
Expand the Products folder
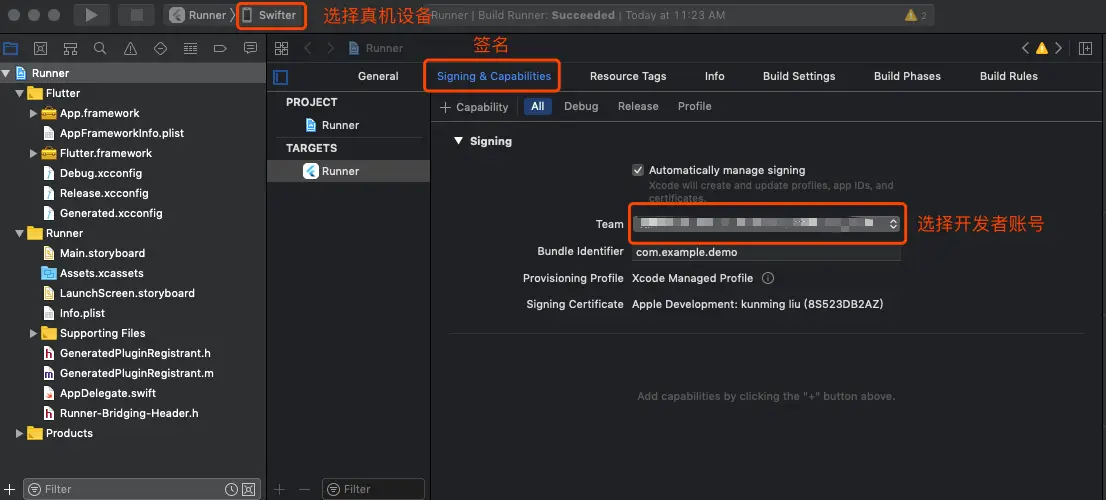(x=19, y=433)
